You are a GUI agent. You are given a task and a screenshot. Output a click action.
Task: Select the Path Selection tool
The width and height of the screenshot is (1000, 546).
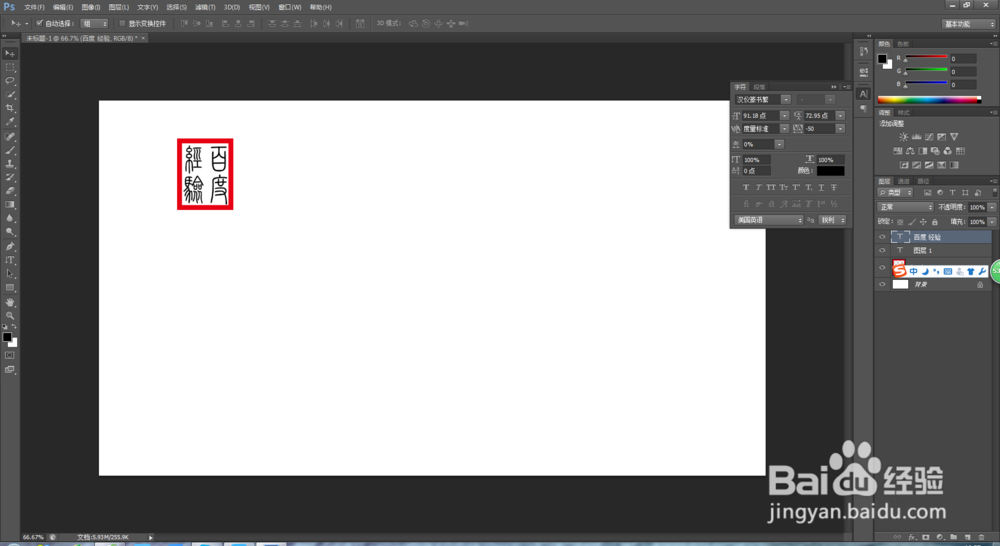(10, 274)
